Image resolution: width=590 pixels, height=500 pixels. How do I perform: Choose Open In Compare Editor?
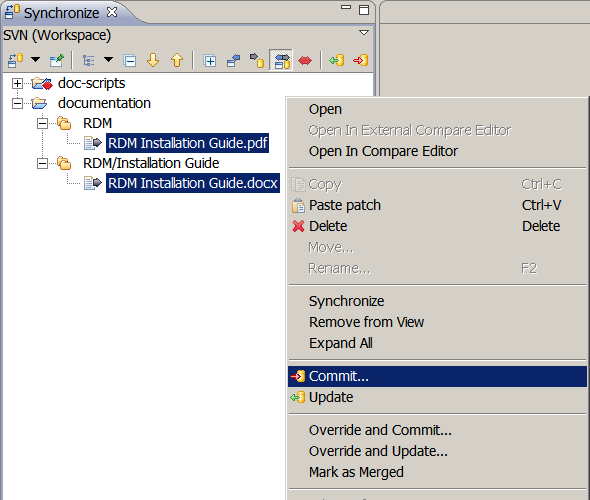(x=437, y=151)
